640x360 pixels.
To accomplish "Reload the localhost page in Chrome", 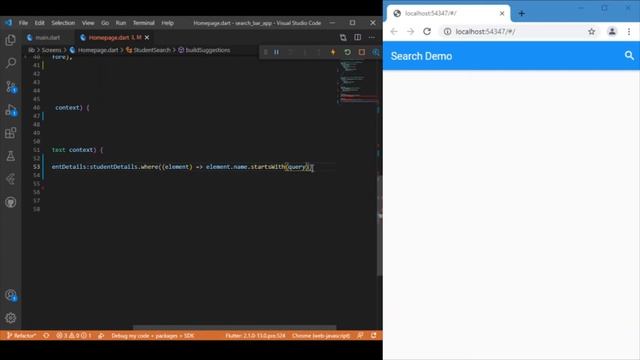I will click(427, 31).
